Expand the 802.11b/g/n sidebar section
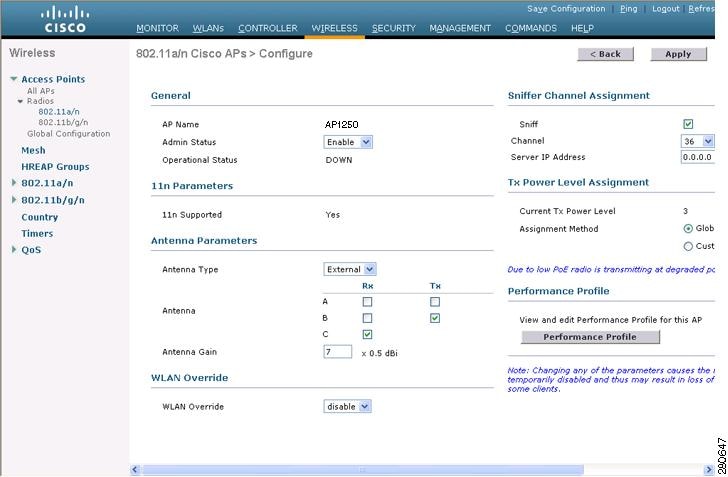Image resolution: width=728 pixels, height=477 pixels. click(14, 200)
